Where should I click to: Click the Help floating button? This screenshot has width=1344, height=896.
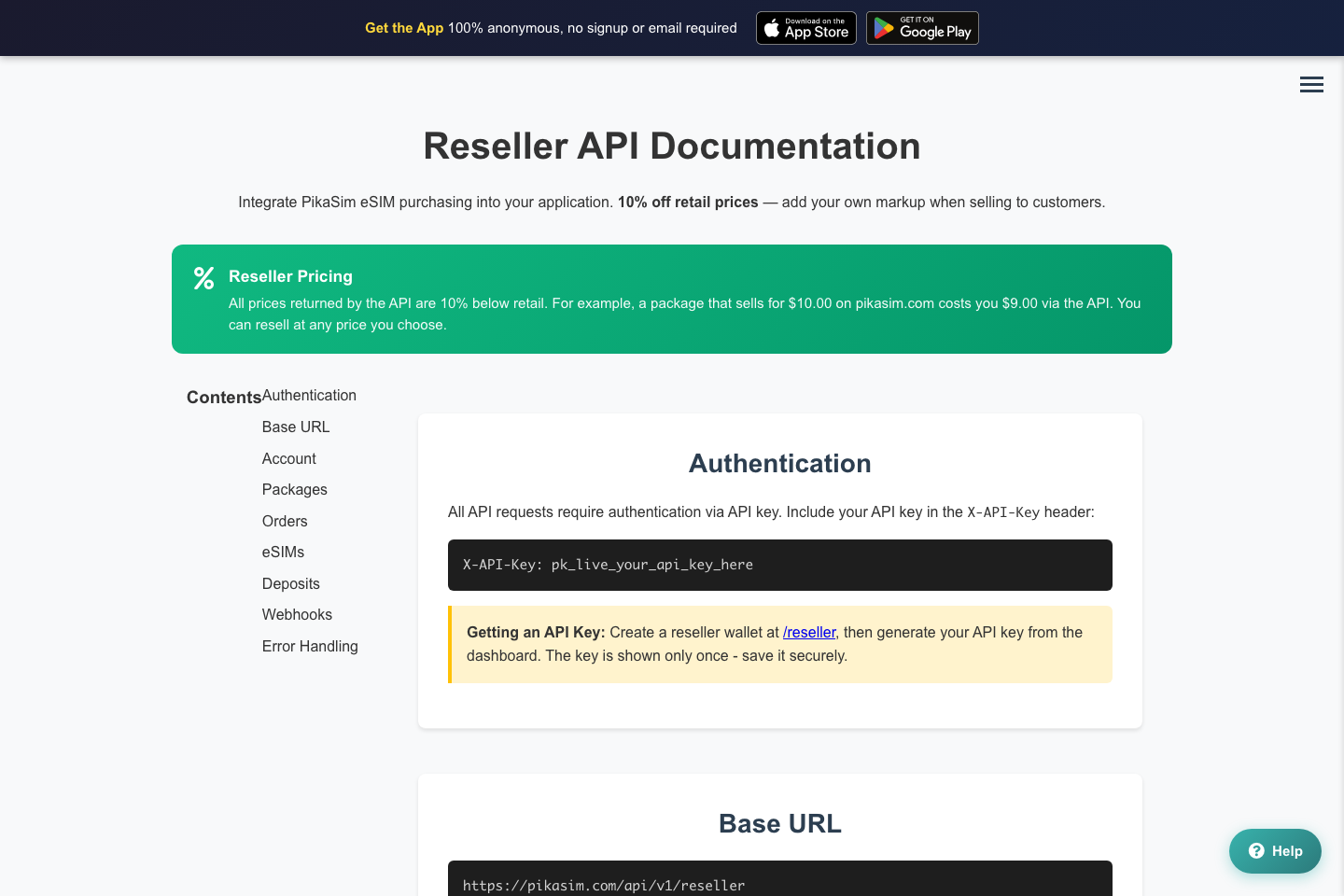click(1275, 851)
